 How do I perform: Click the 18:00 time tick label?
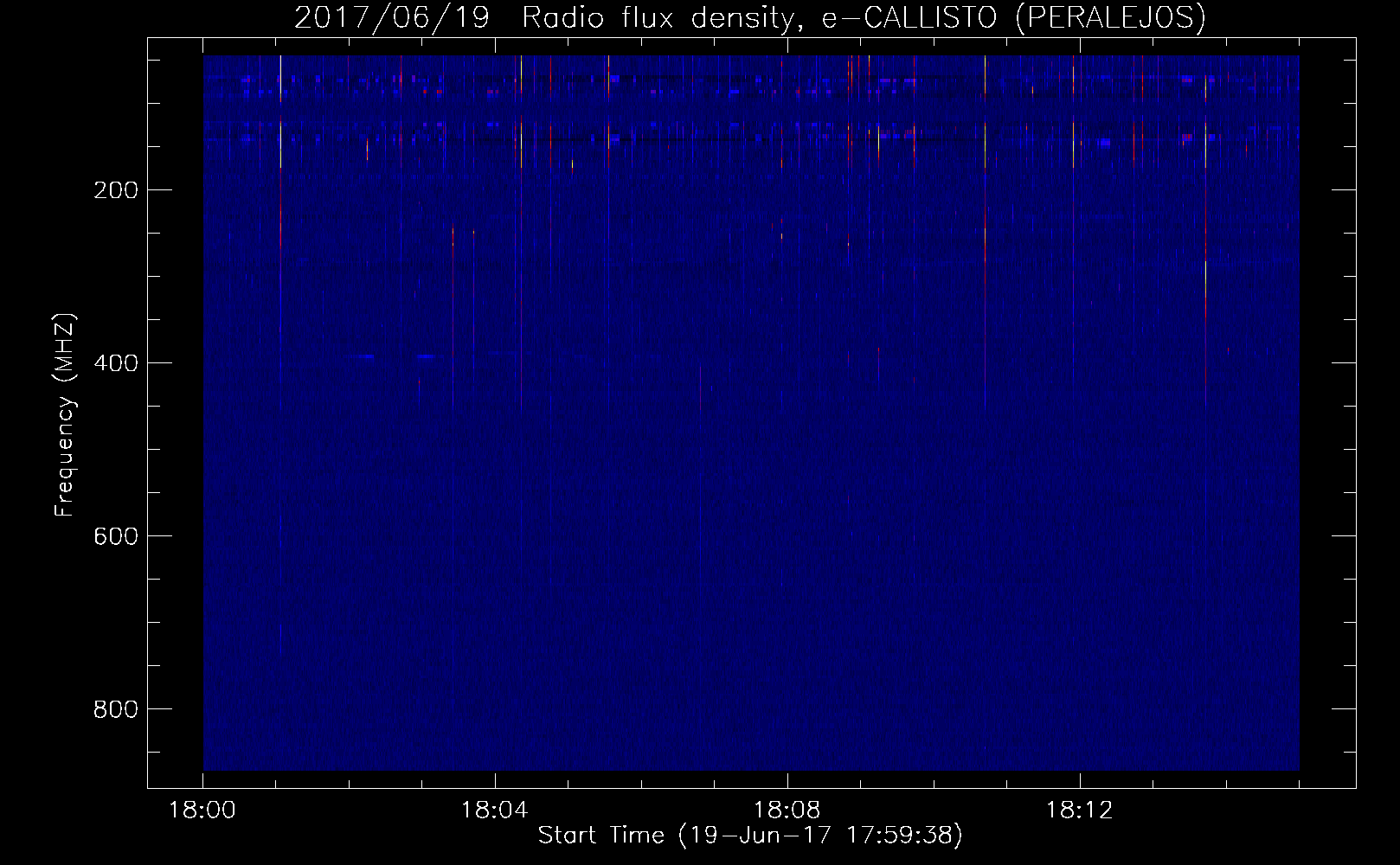tap(202, 811)
